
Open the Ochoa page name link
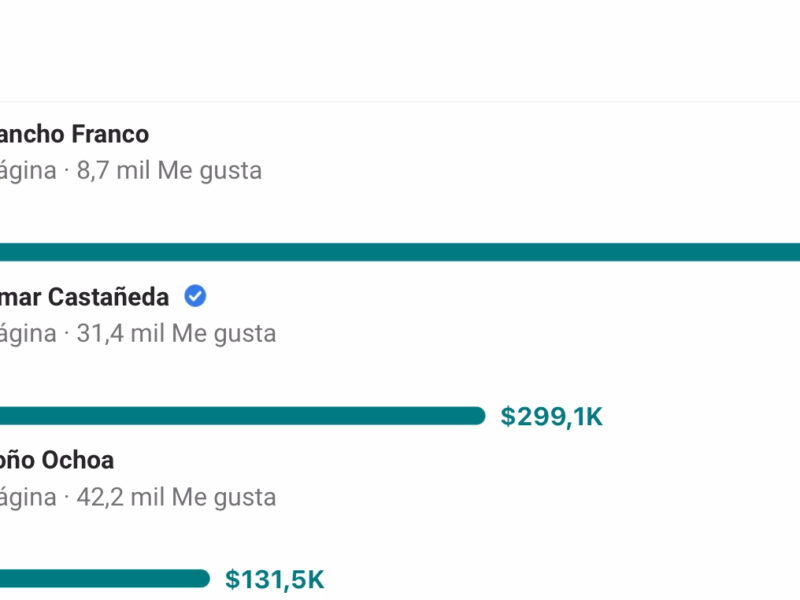click(x=56, y=460)
